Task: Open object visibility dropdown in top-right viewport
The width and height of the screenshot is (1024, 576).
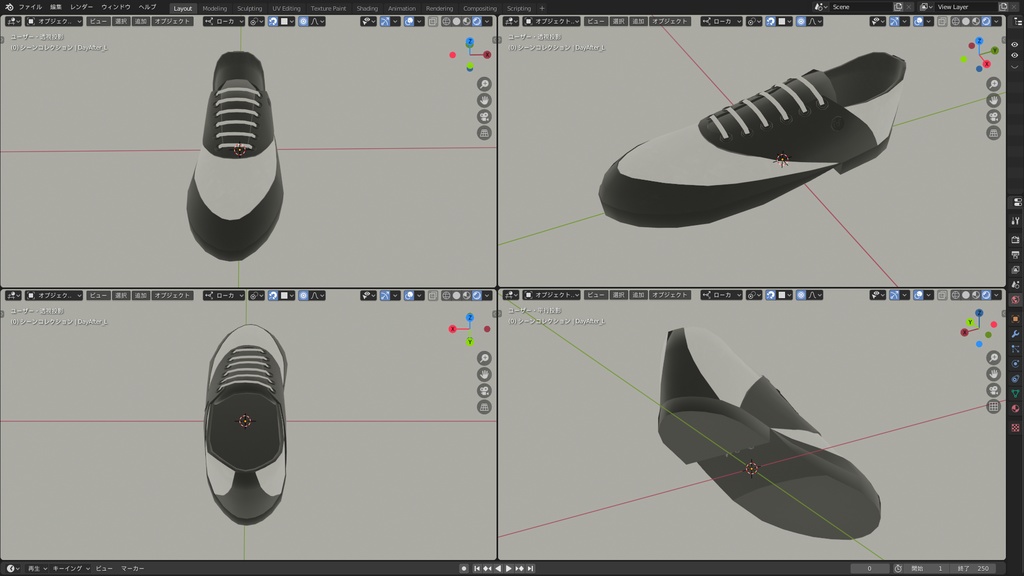Action: pos(878,22)
